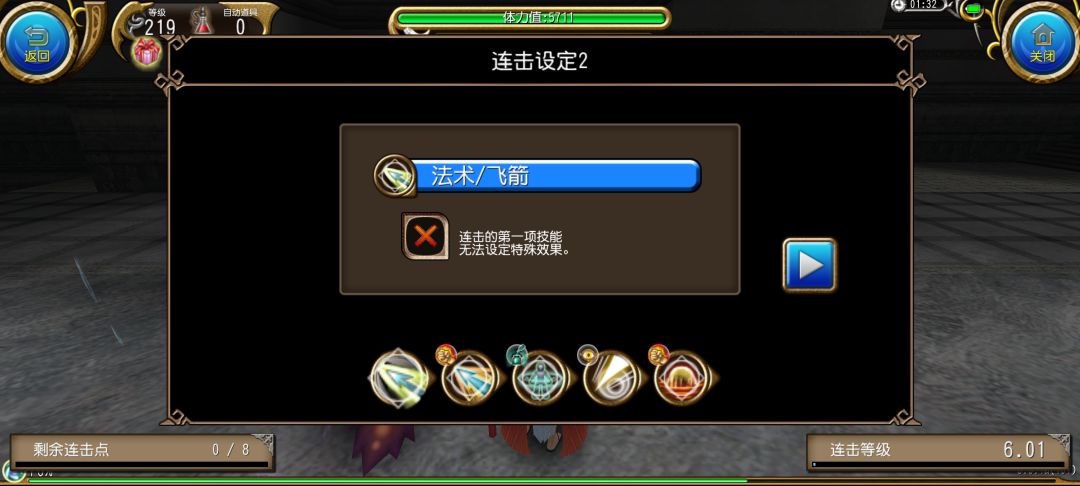The height and width of the screenshot is (486, 1080).
Task: Click the 关闭 home button
Action: (1042, 42)
